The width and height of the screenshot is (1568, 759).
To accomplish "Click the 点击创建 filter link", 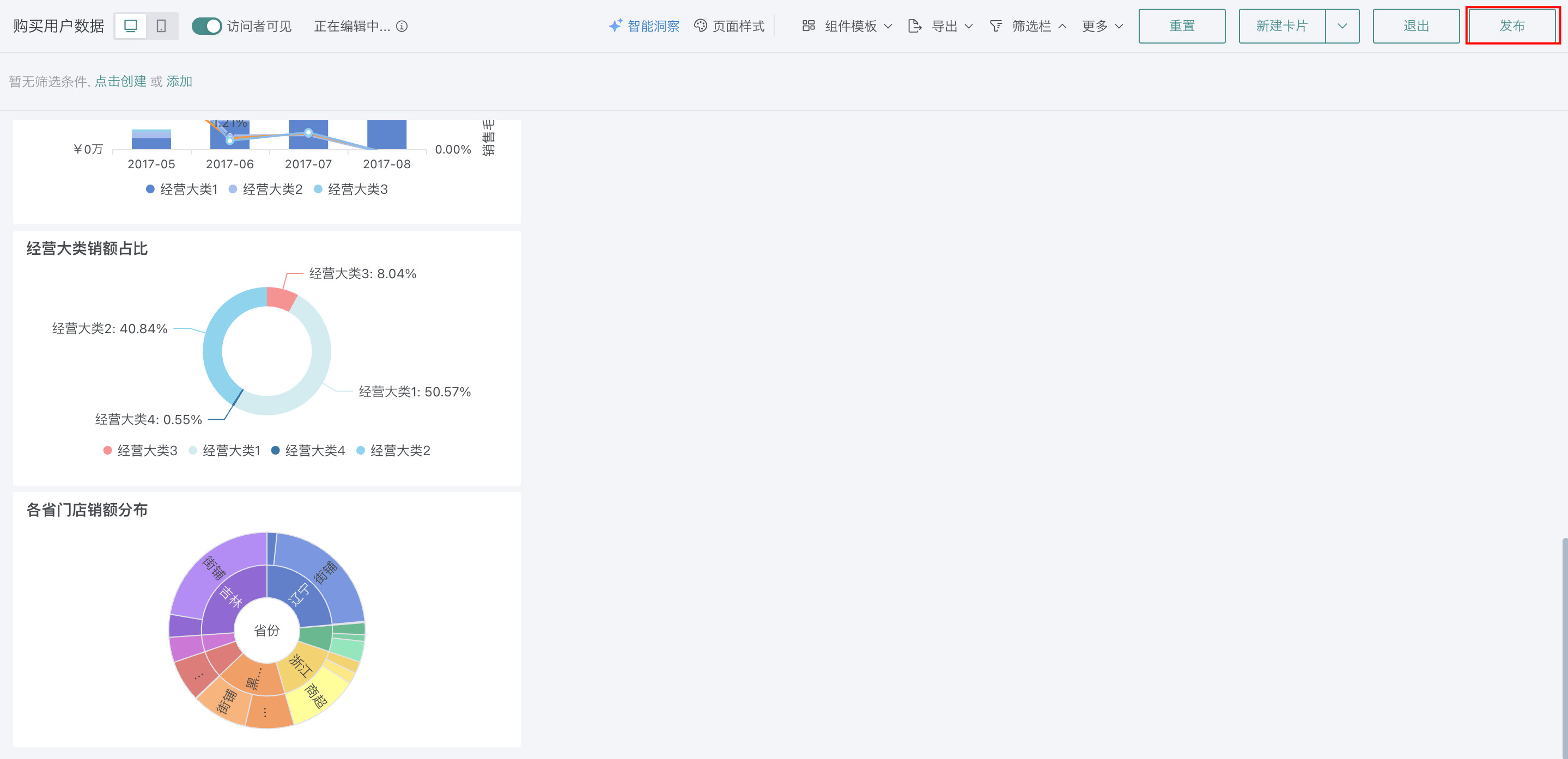I will pyautogui.click(x=120, y=82).
